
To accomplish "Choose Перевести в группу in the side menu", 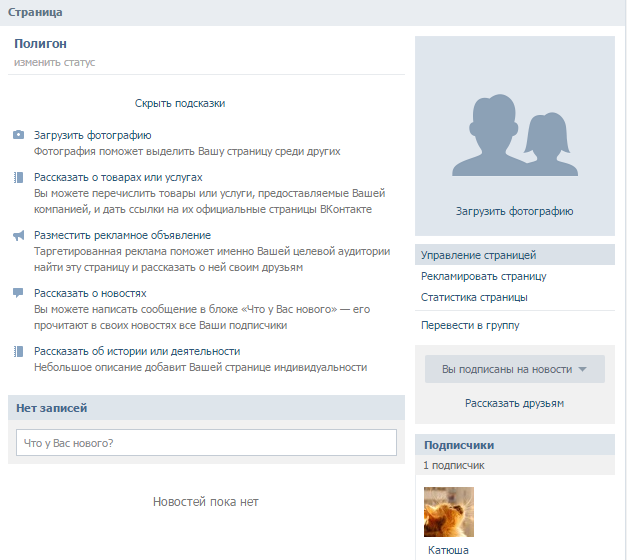I will point(470,325).
